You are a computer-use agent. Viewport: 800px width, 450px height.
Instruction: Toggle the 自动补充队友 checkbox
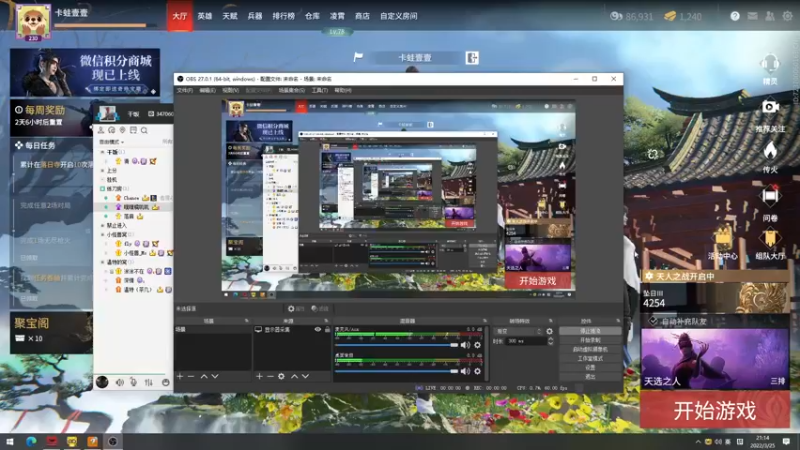pos(653,321)
